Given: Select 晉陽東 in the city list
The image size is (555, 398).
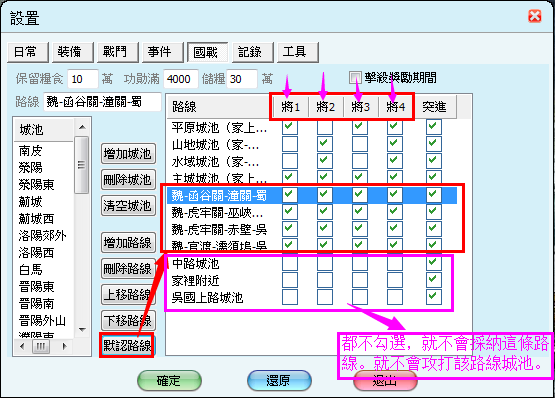Looking at the screenshot, I should pos(36,286).
